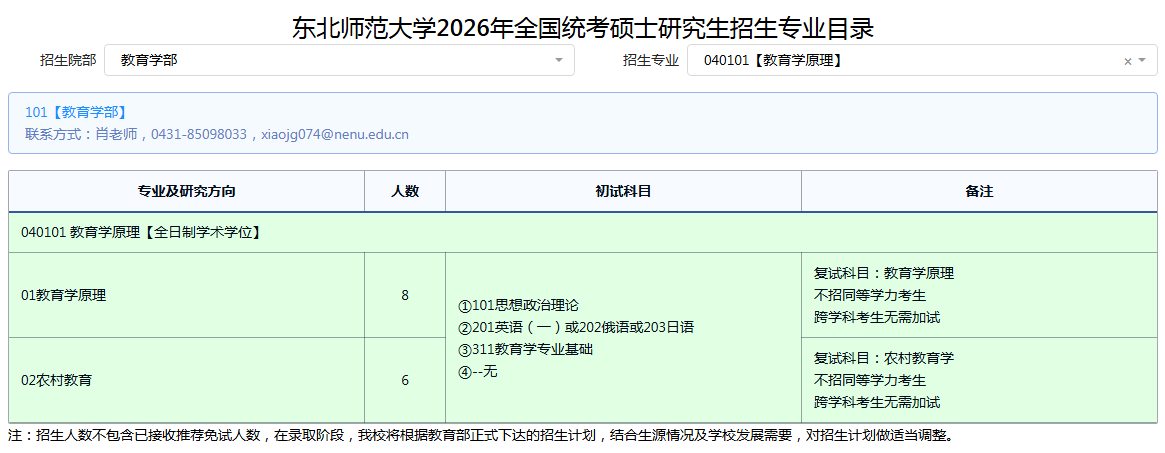Click the contact line with xiaojg074@nenu.edu.cn
This screenshot has height=453, width=1165.
coord(217,134)
